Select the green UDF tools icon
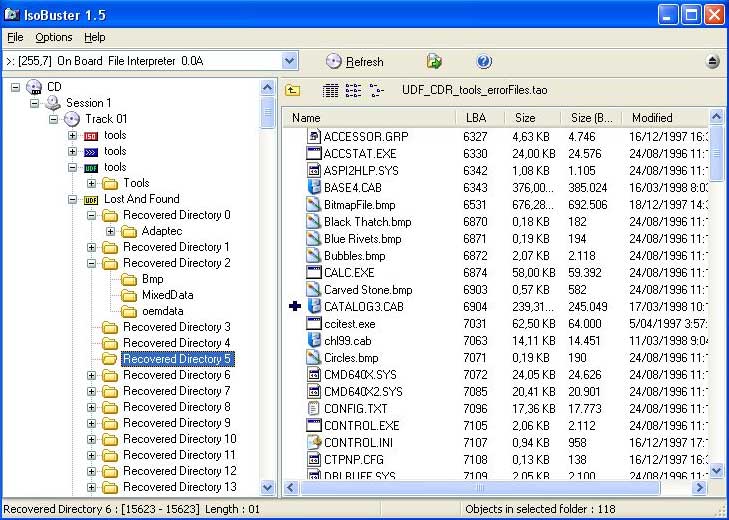The width and height of the screenshot is (729, 520). (91, 168)
